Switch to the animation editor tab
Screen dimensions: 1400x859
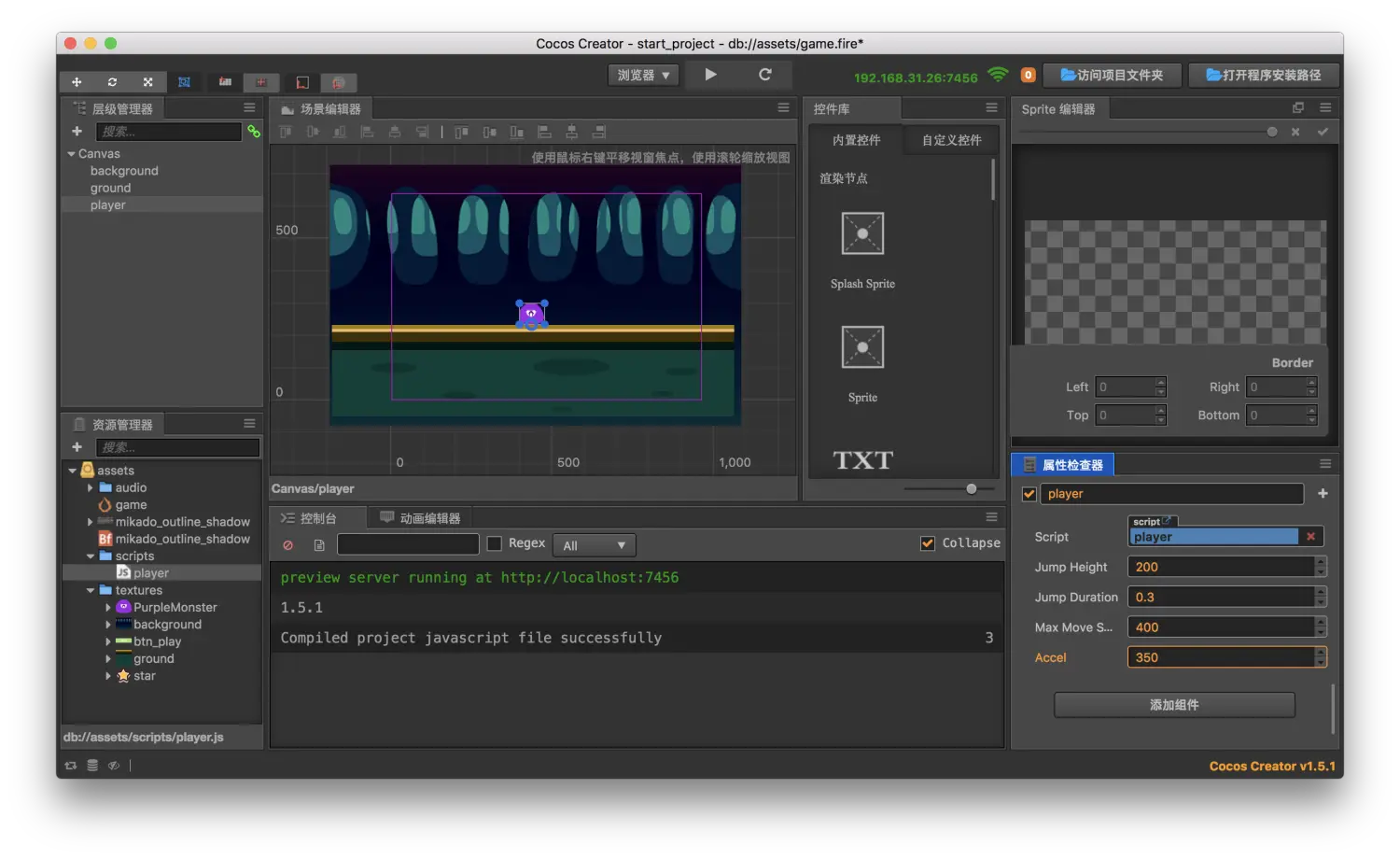pos(420,518)
